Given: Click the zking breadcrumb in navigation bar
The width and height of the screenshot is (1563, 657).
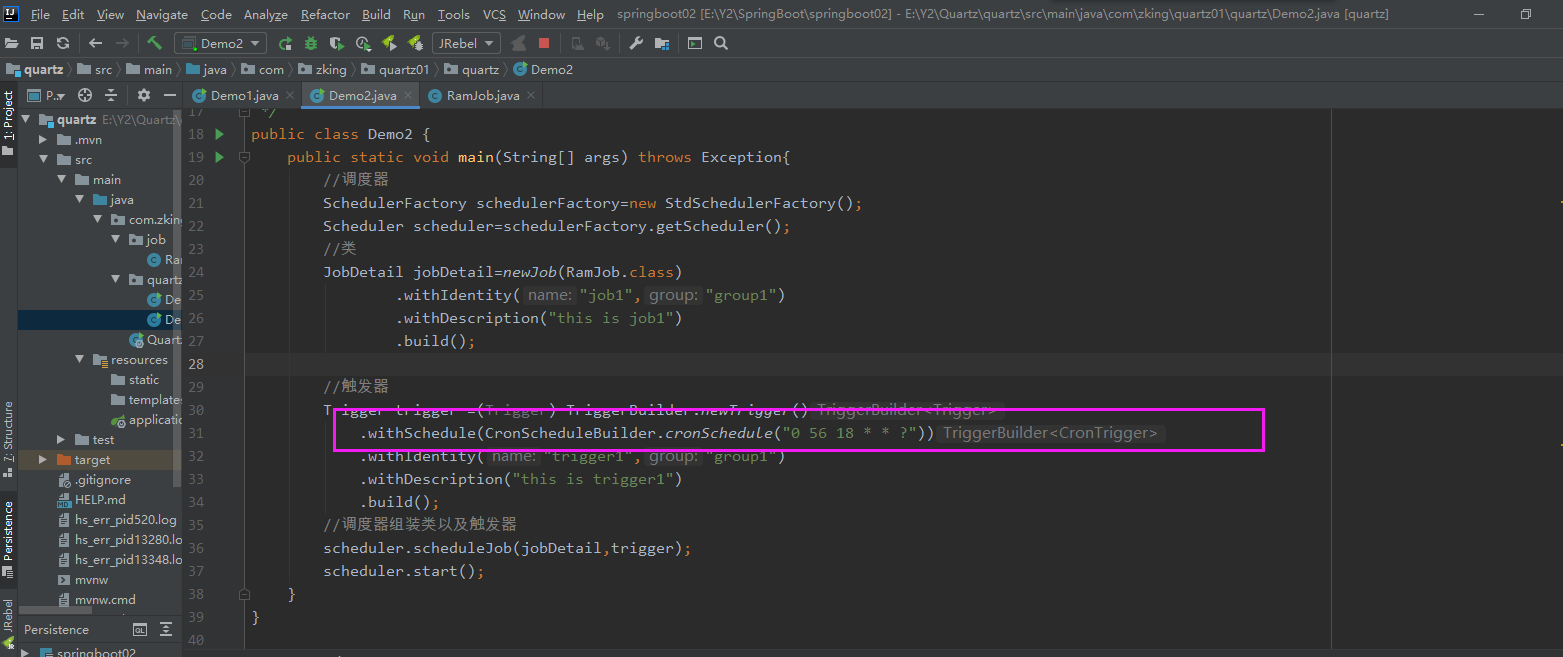Looking at the screenshot, I should (322, 70).
